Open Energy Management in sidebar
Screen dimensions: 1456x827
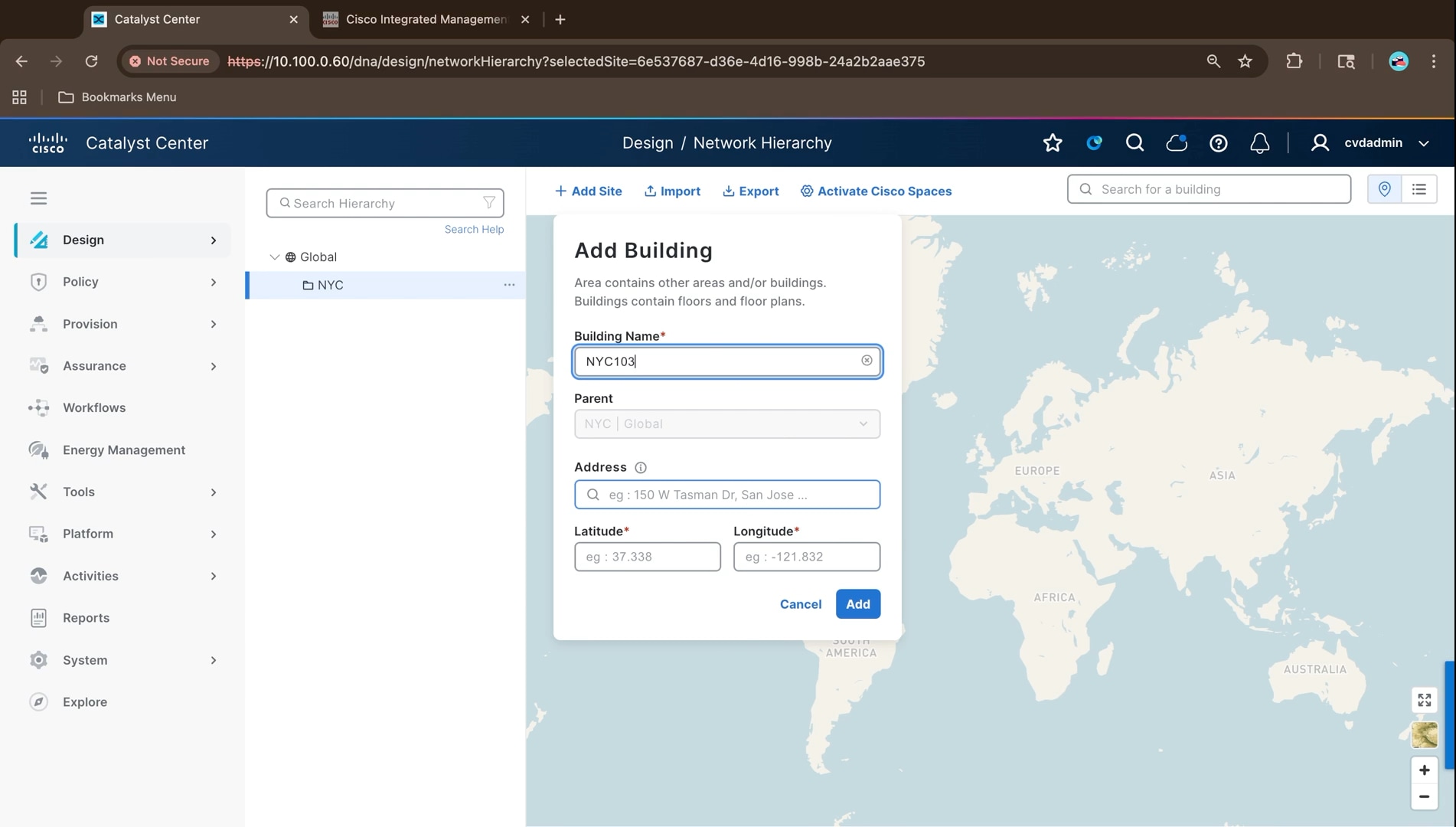[x=122, y=450]
